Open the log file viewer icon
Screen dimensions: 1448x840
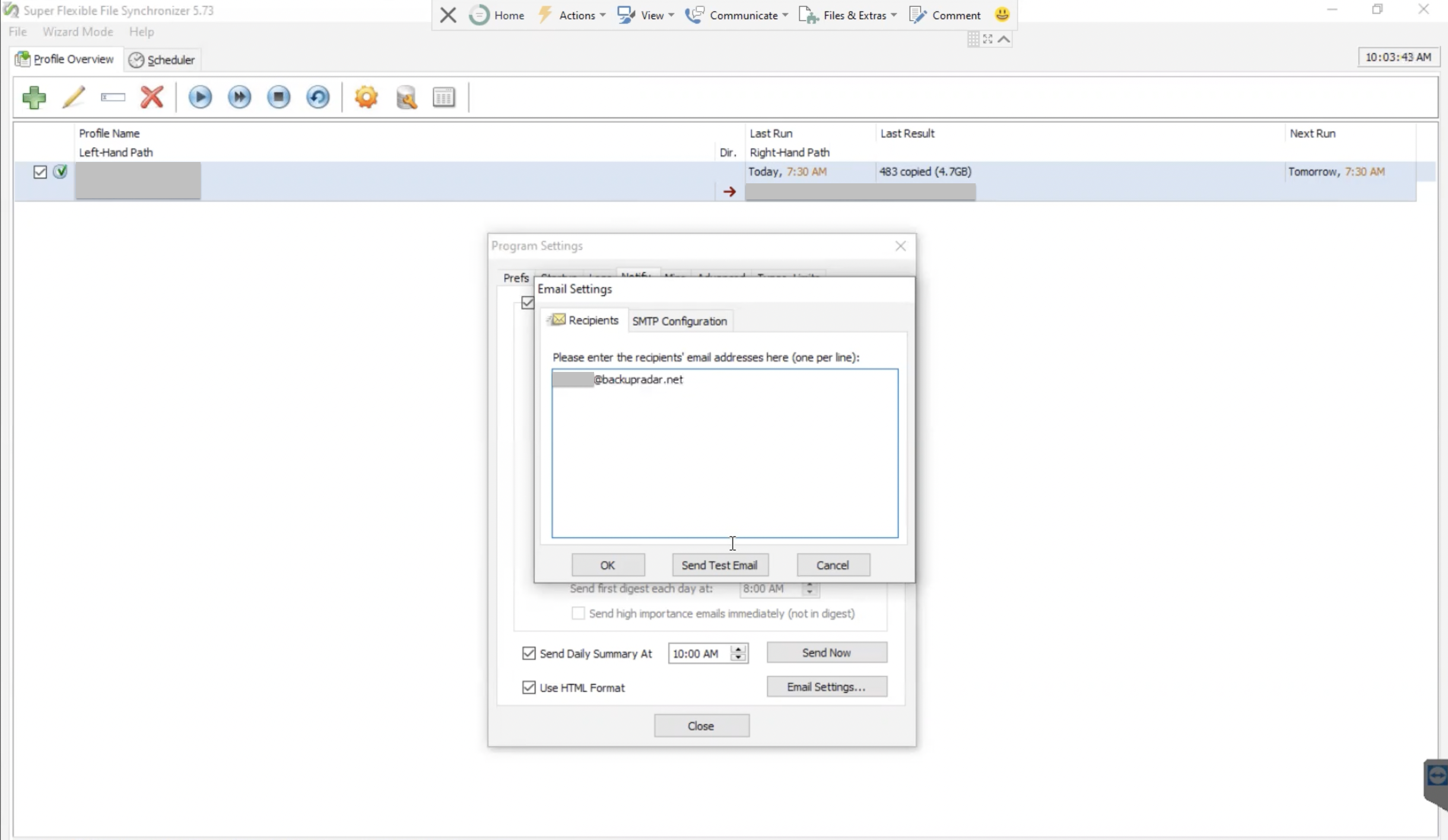[x=407, y=97]
